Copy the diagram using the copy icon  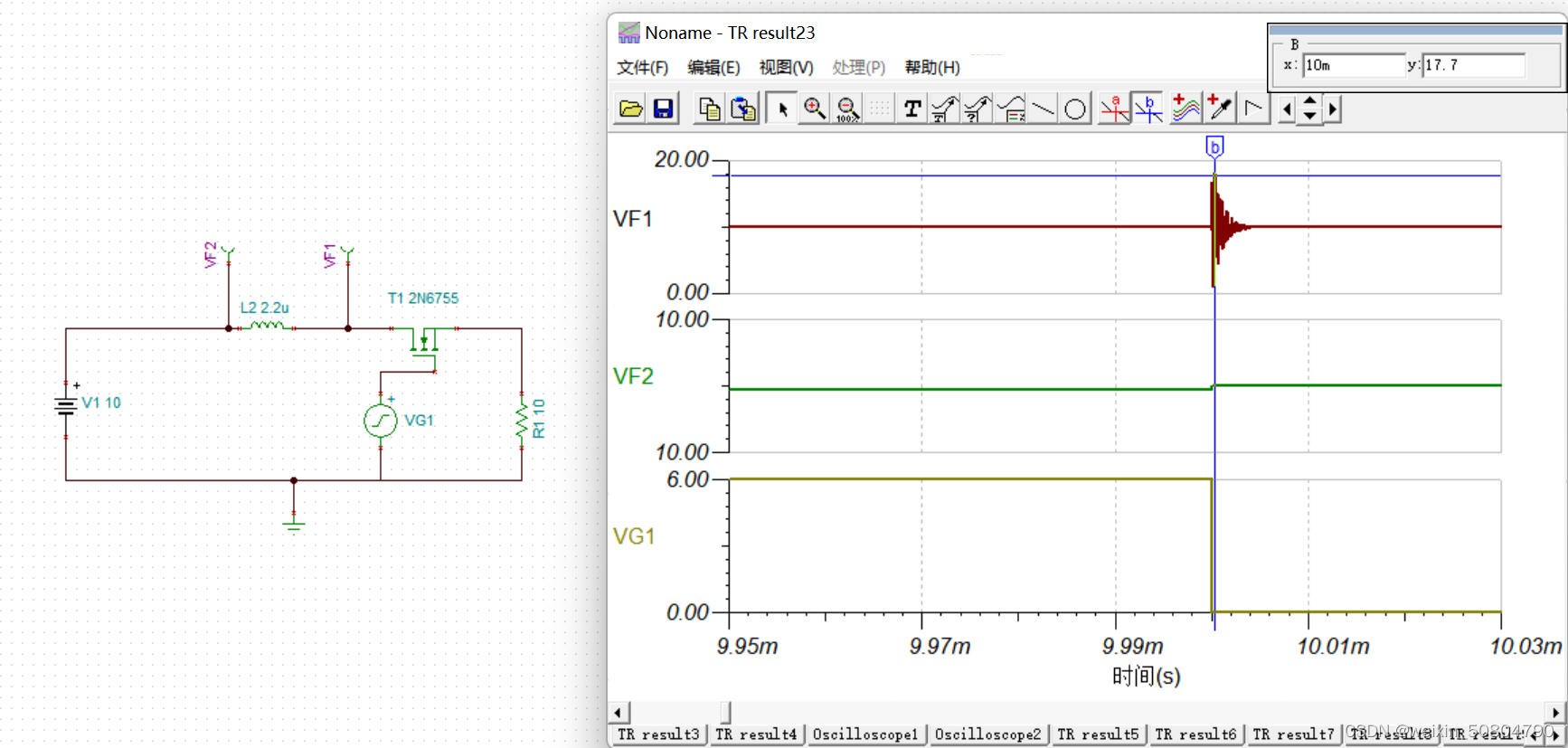click(x=710, y=109)
